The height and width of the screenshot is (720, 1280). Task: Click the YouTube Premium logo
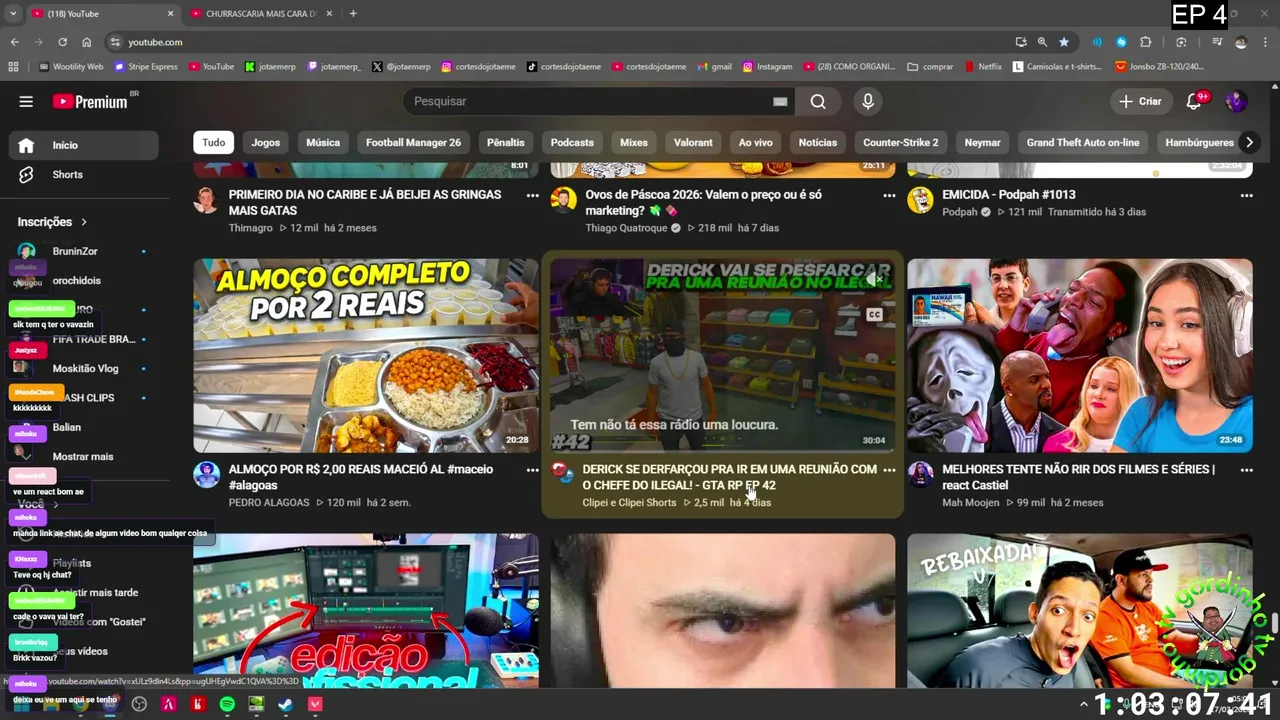pyautogui.click(x=90, y=101)
